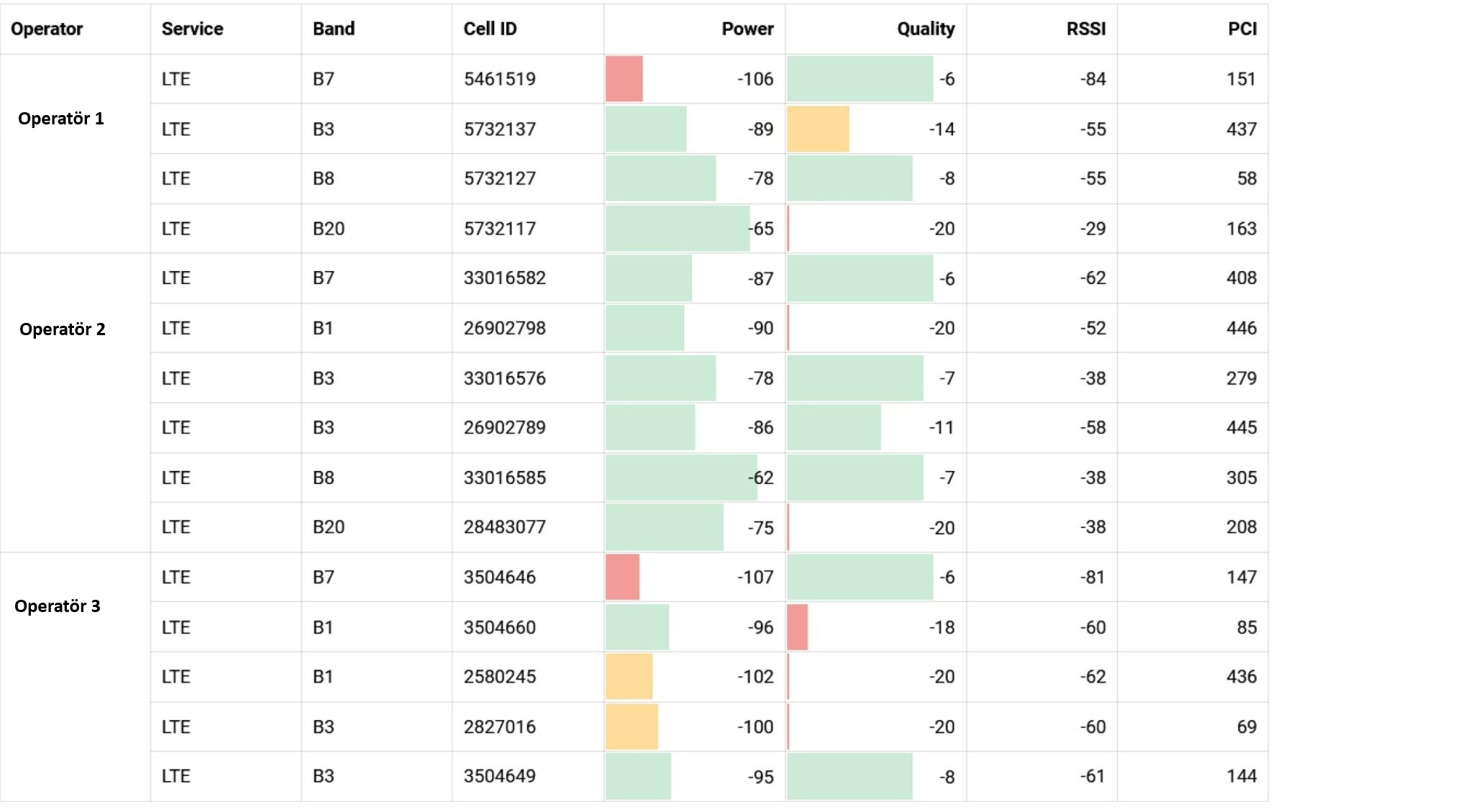Click red power bar for cell 3504646
This screenshot has height=812, width=1473.
[x=622, y=577]
